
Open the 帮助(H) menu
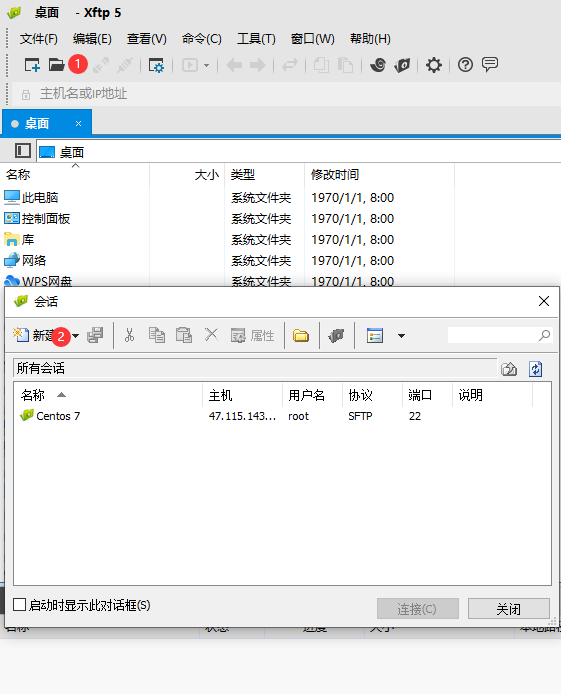coord(370,39)
